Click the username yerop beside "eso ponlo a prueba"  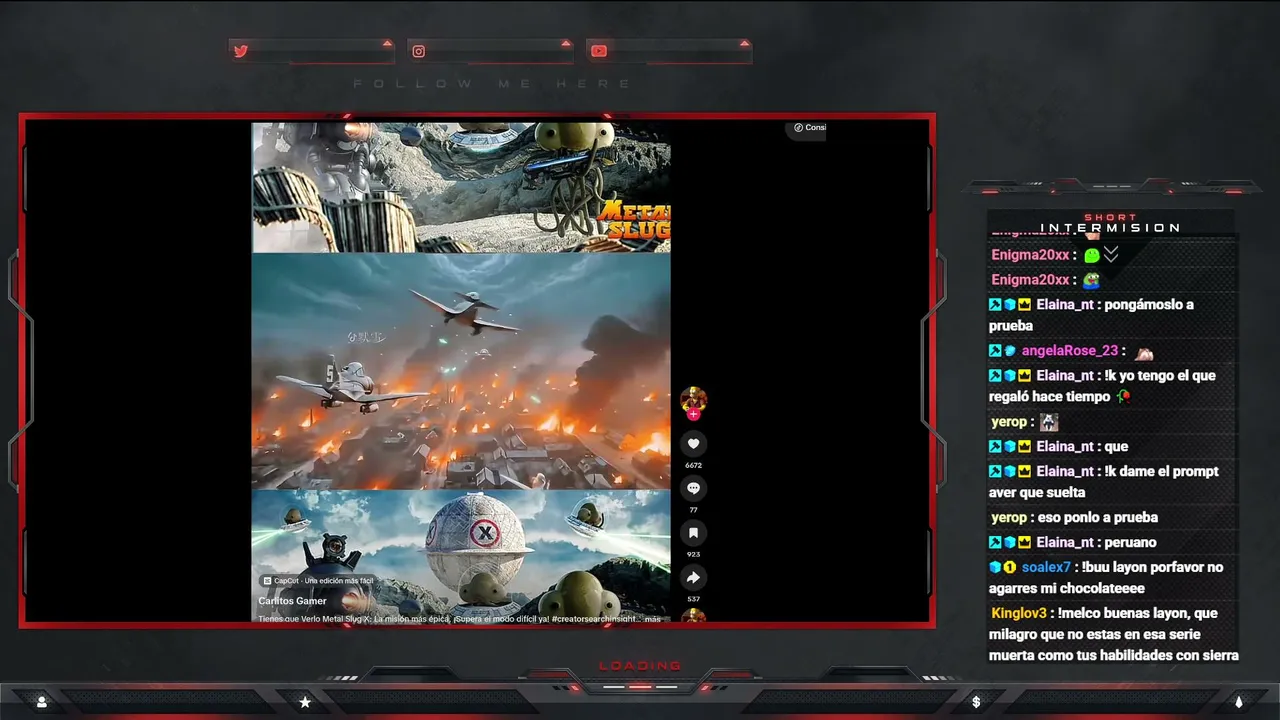pyautogui.click(x=1009, y=517)
